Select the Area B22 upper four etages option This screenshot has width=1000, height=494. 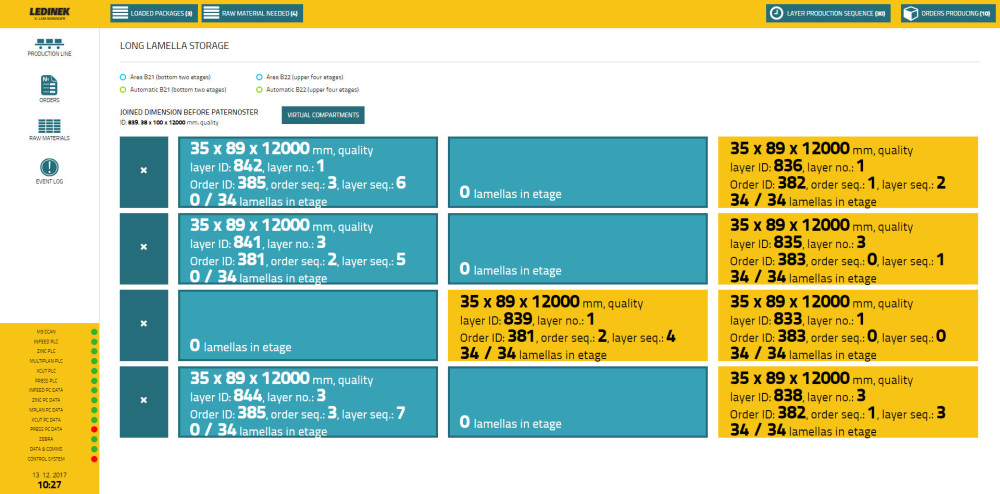[259, 76]
